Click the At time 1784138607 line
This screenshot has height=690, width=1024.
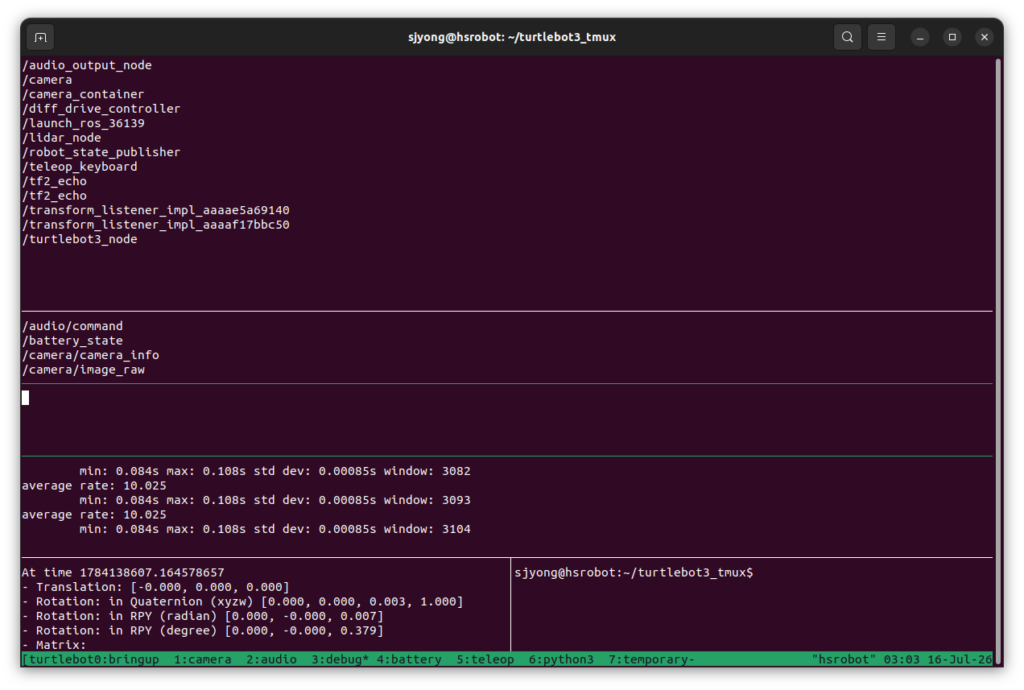(x=123, y=572)
